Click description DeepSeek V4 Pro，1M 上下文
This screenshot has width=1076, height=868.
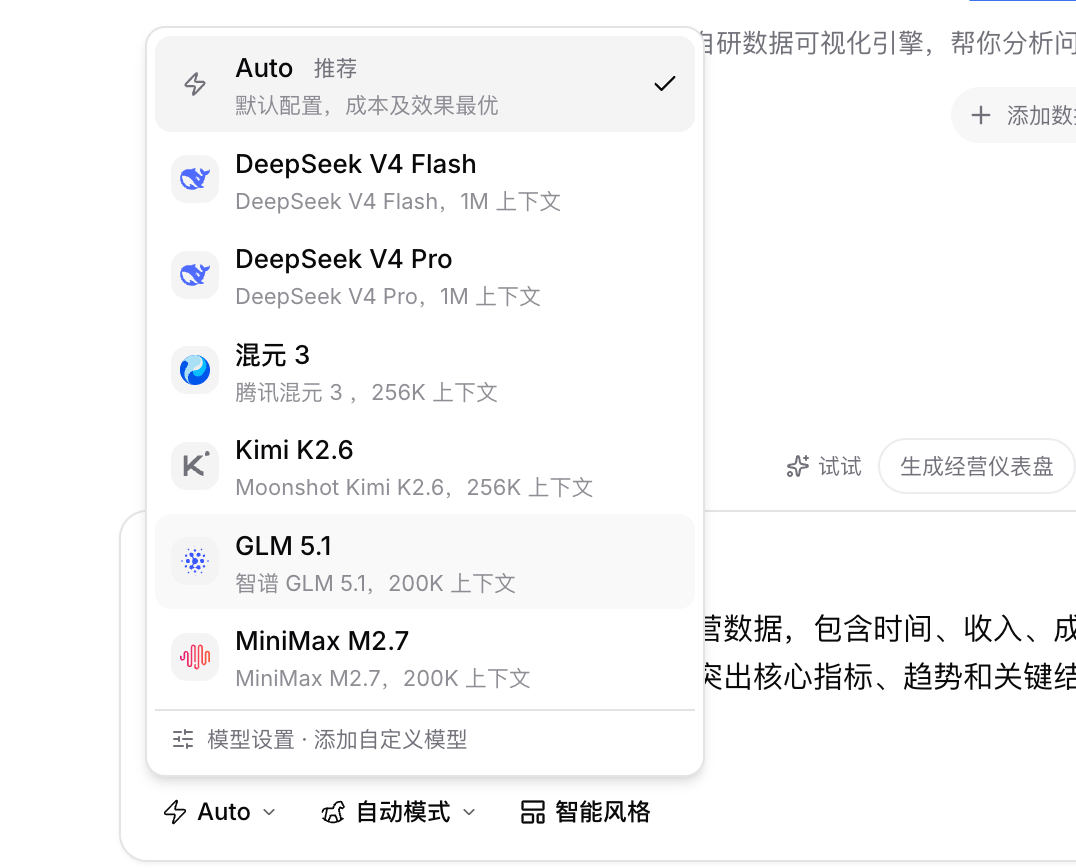tap(388, 296)
